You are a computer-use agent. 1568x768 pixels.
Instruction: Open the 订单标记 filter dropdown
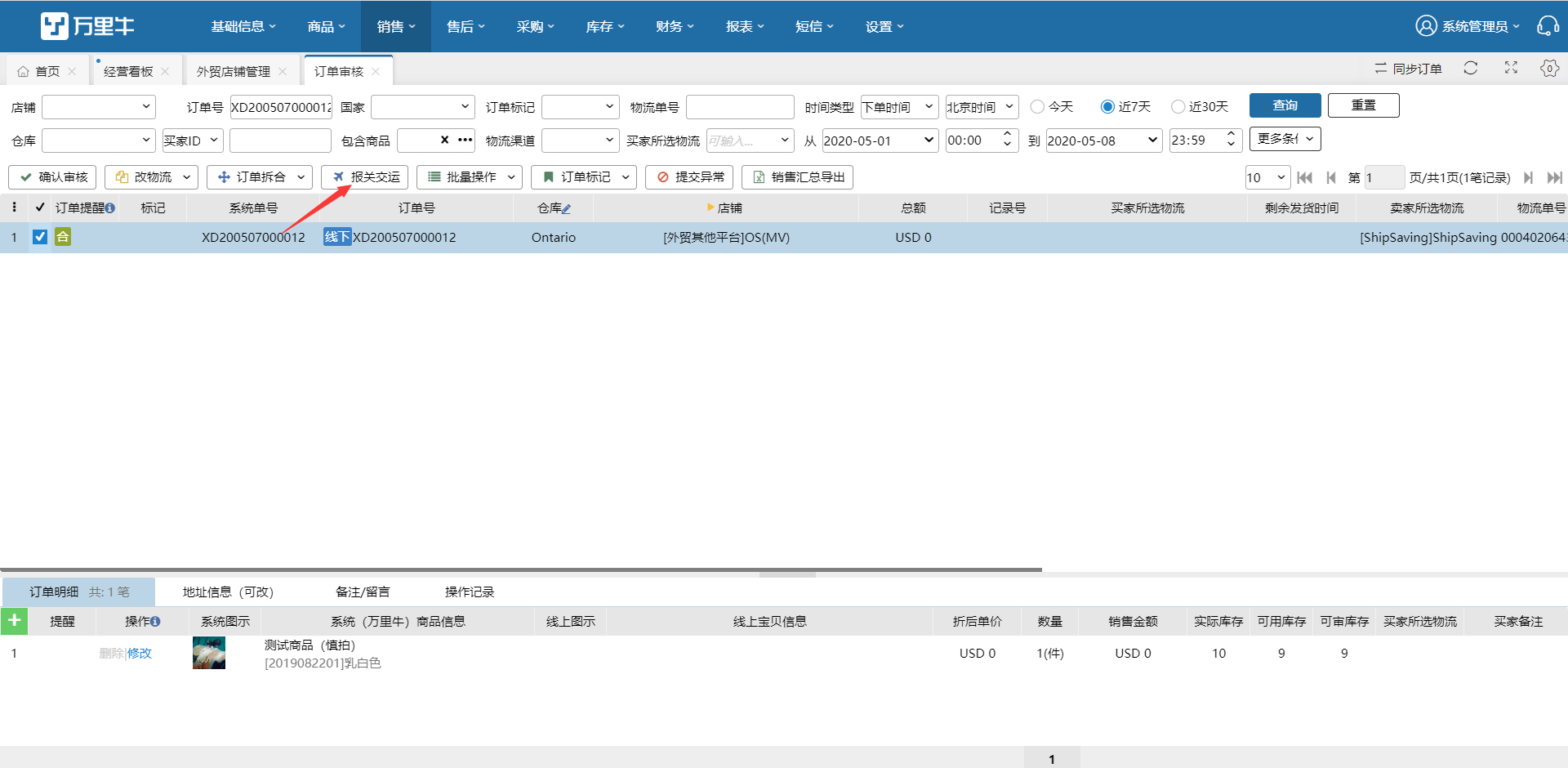[x=580, y=107]
